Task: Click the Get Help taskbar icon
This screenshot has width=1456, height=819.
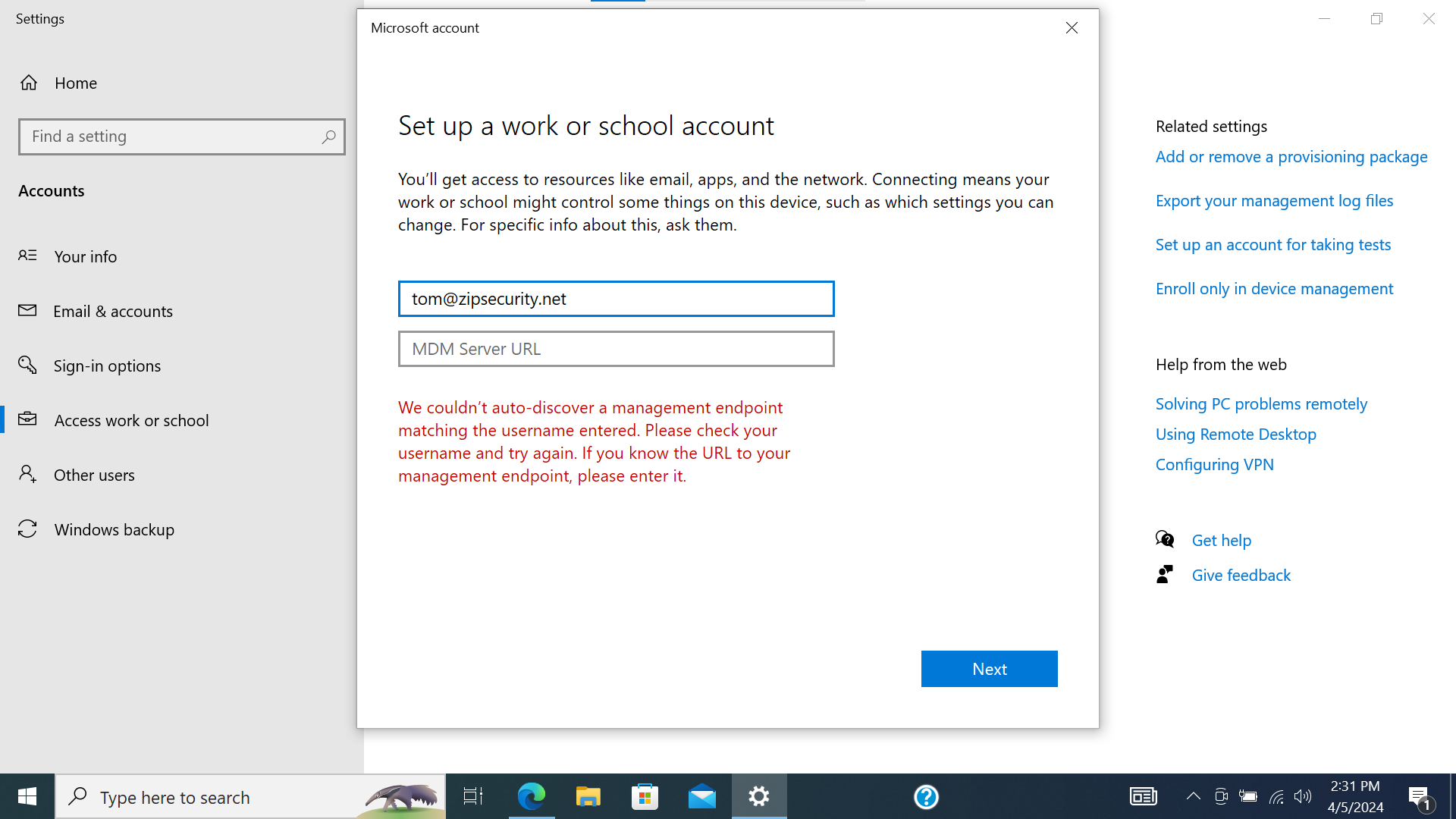Action: pos(926,796)
